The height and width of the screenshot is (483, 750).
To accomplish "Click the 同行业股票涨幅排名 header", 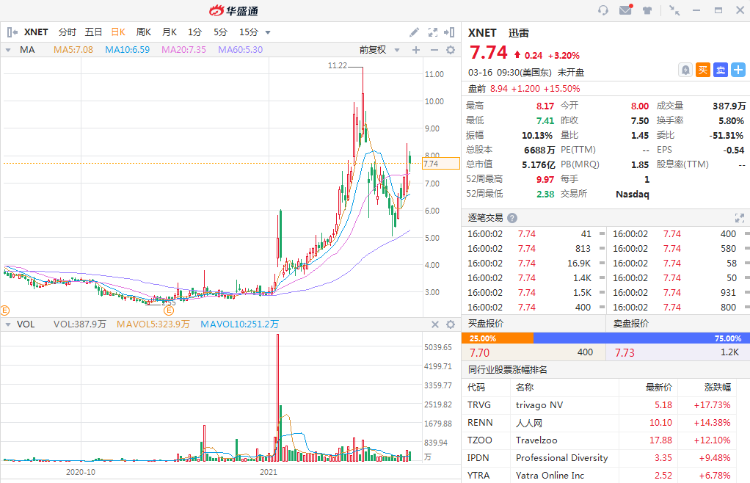I will pyautogui.click(x=507, y=370).
